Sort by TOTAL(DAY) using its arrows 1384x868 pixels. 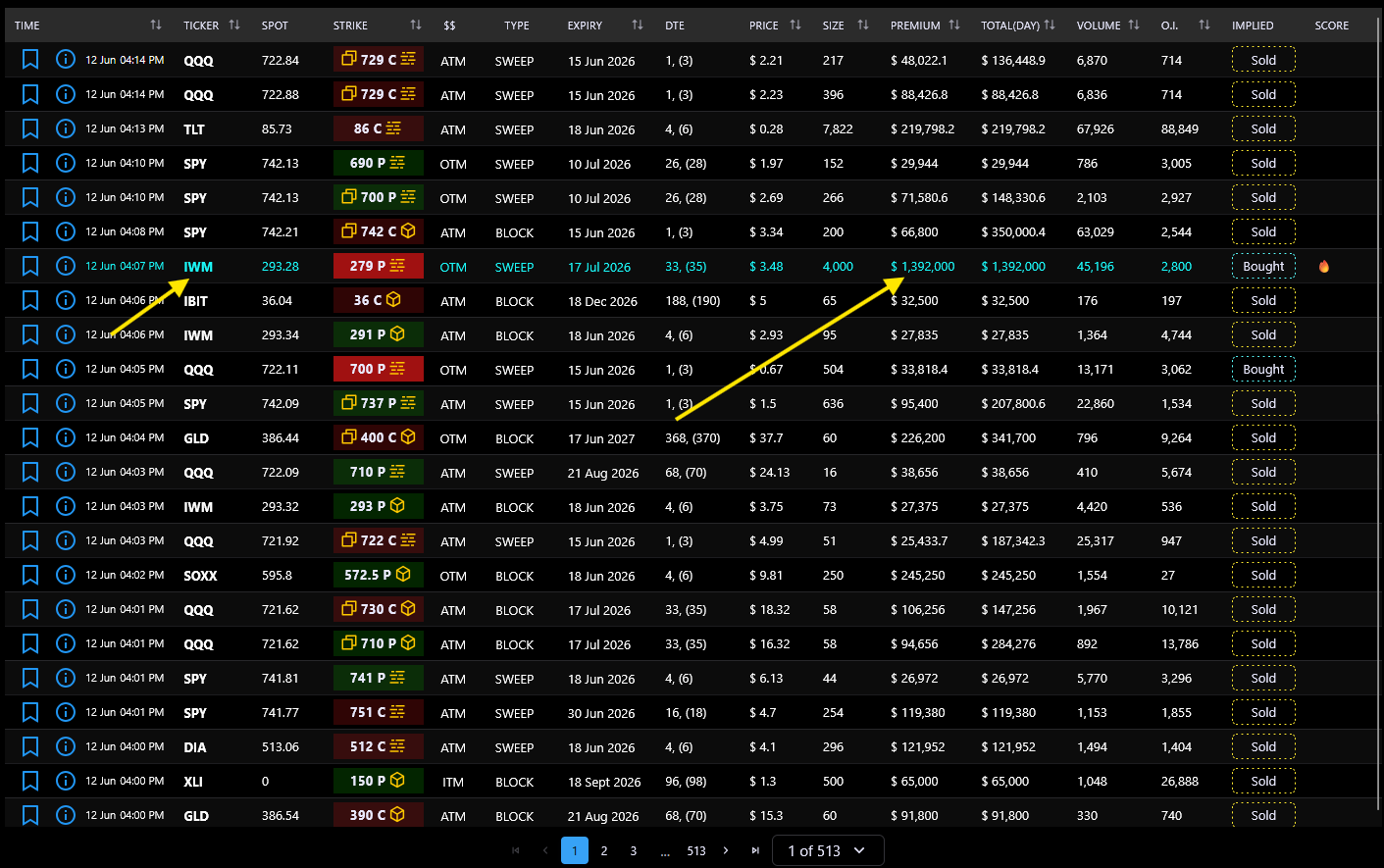[x=1050, y=26]
